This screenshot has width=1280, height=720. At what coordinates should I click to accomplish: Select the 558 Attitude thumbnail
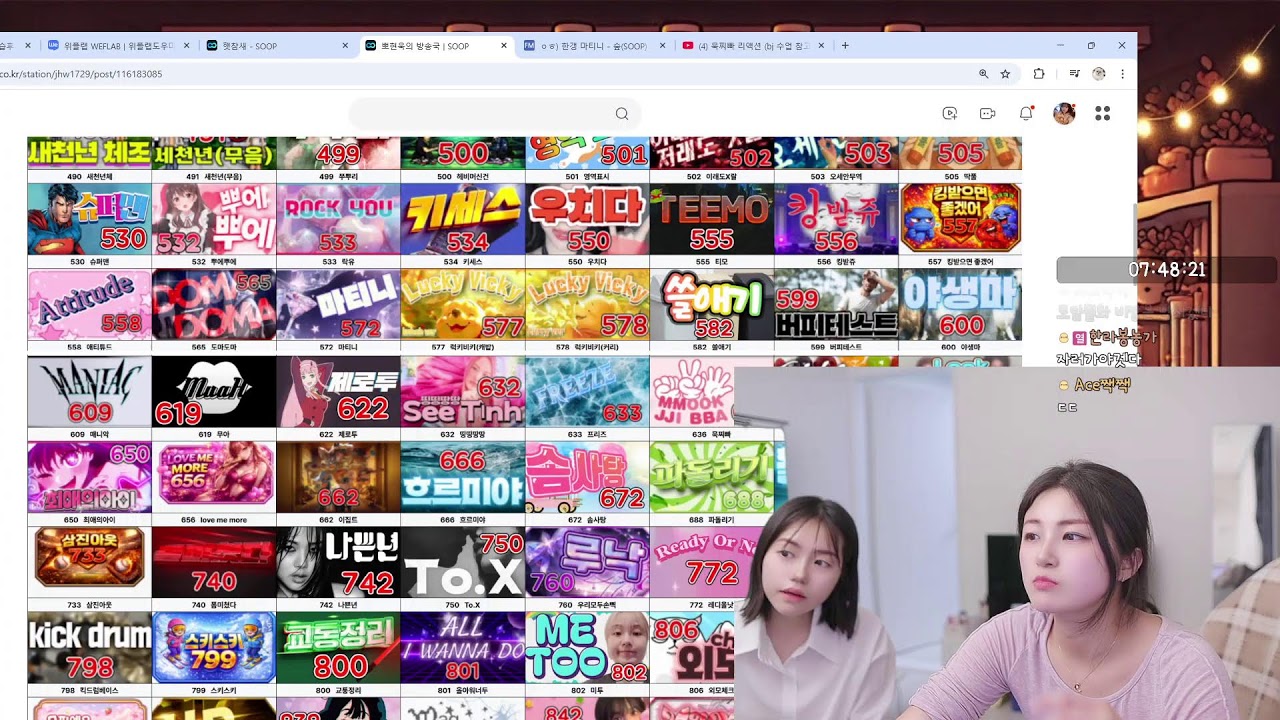[x=89, y=304]
